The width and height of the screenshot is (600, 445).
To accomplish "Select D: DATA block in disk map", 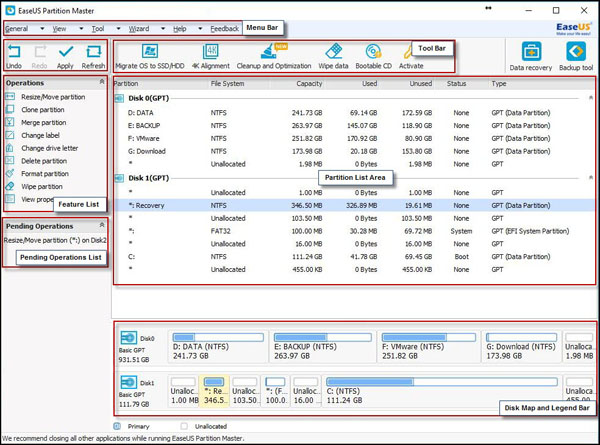I will click(x=218, y=347).
